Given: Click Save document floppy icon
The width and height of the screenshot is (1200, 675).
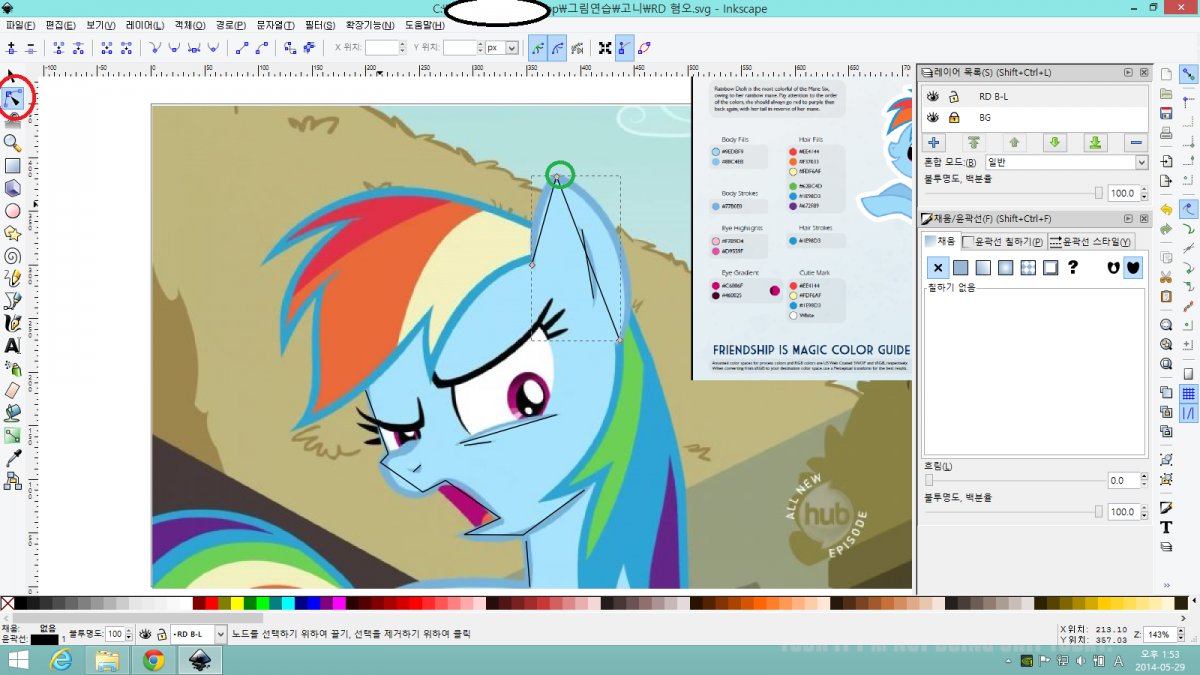Looking at the screenshot, I should coord(1166,113).
